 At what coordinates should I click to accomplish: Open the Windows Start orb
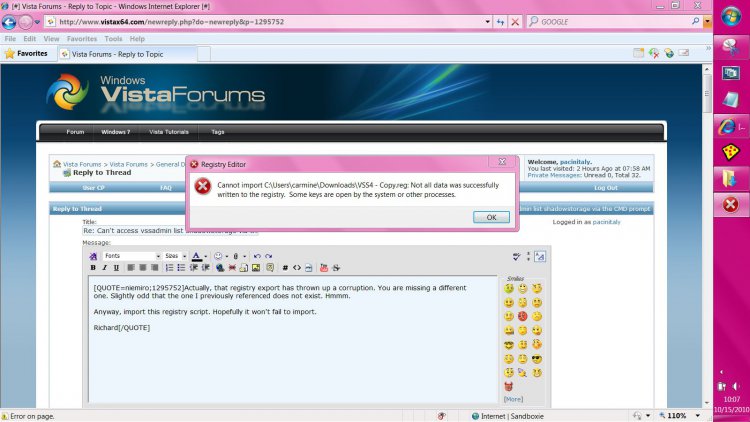click(731, 17)
